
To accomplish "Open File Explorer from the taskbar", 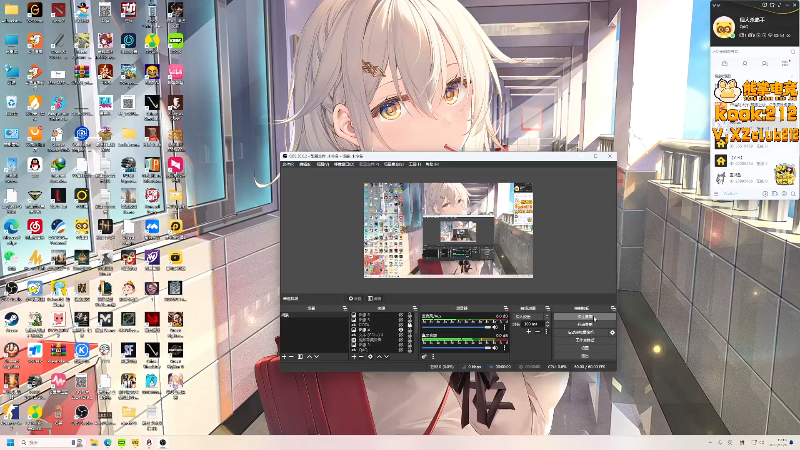I will click(x=94, y=442).
